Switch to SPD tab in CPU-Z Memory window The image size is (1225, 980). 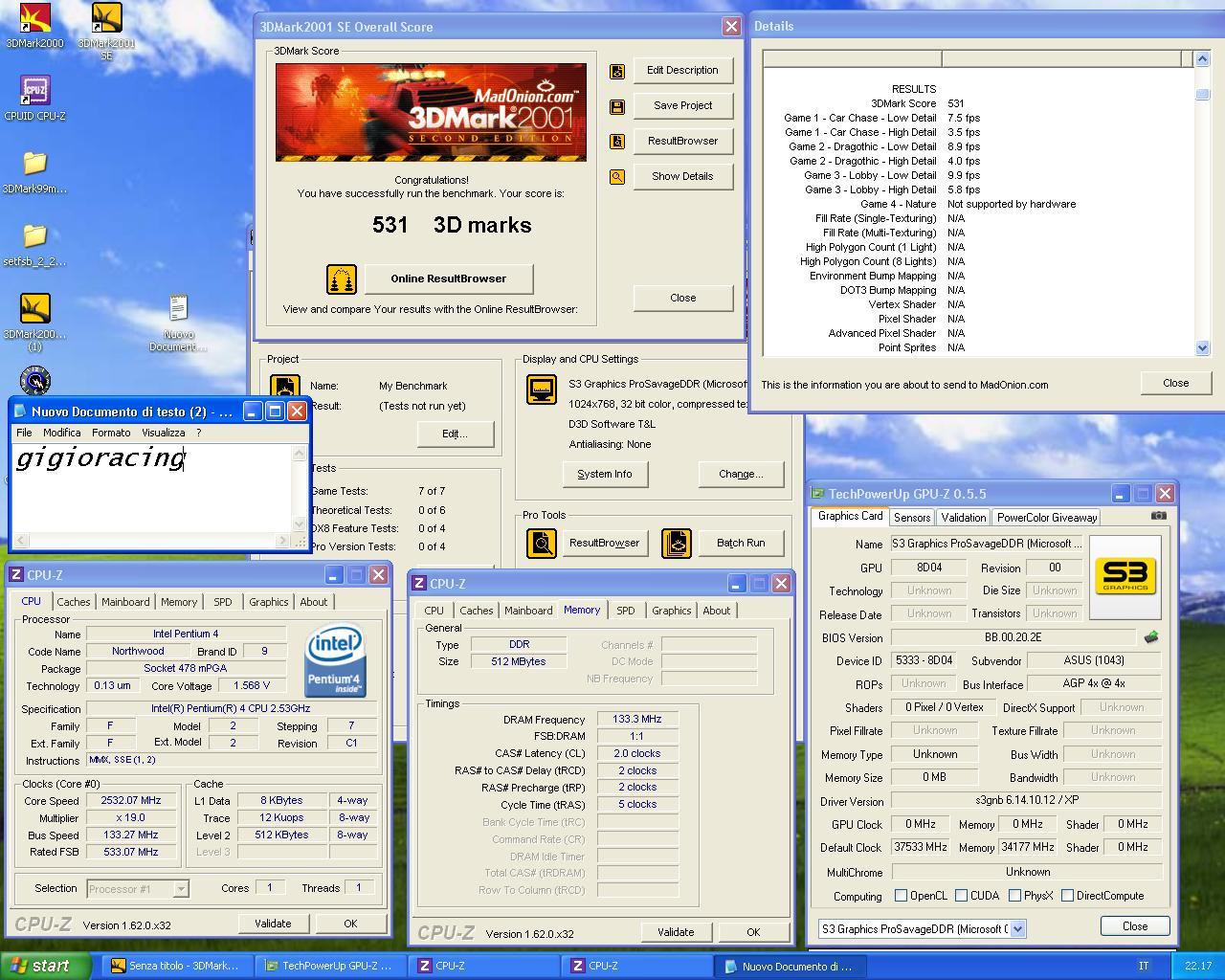626,611
